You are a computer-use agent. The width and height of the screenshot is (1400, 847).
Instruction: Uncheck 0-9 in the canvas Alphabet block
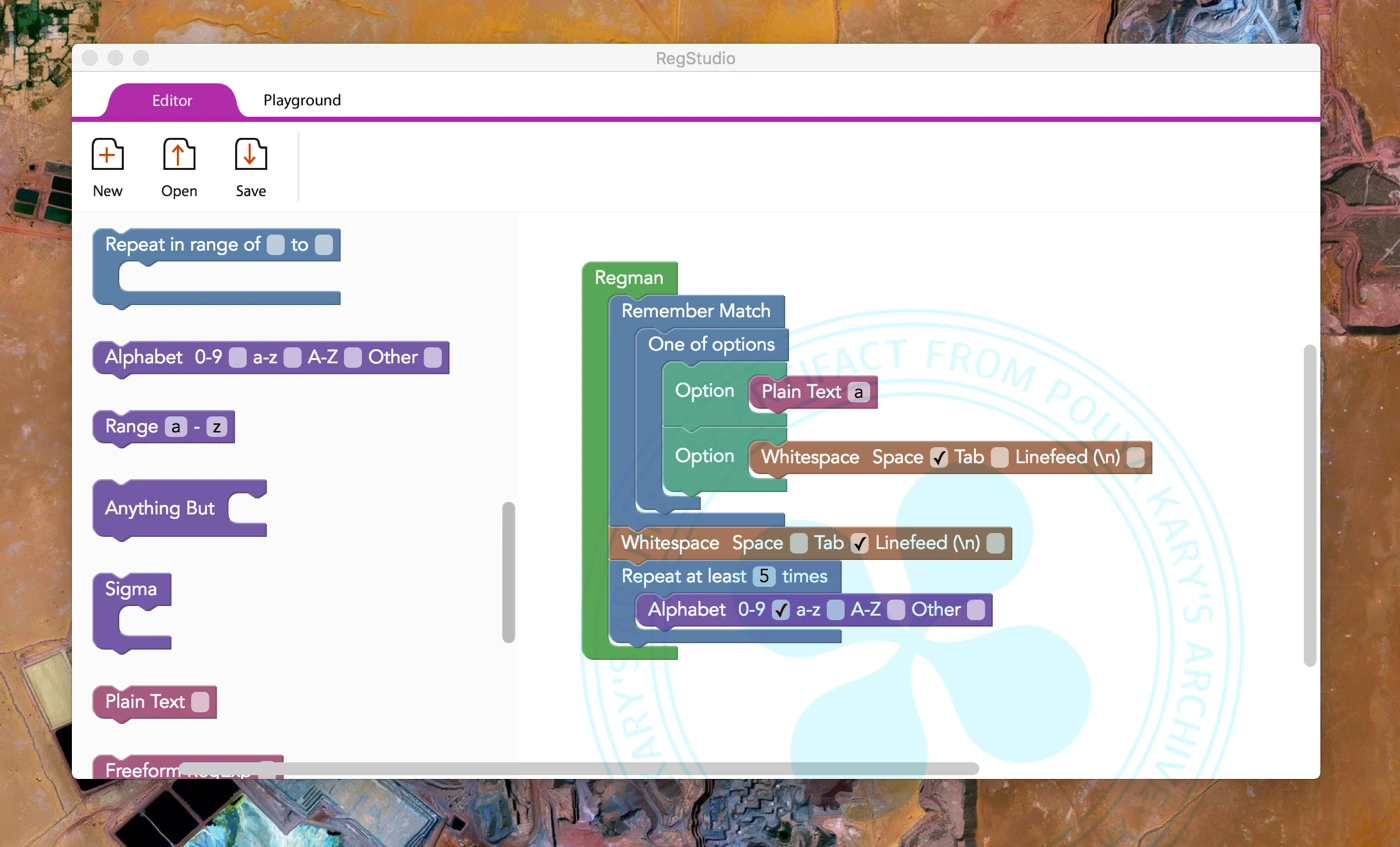click(x=781, y=610)
